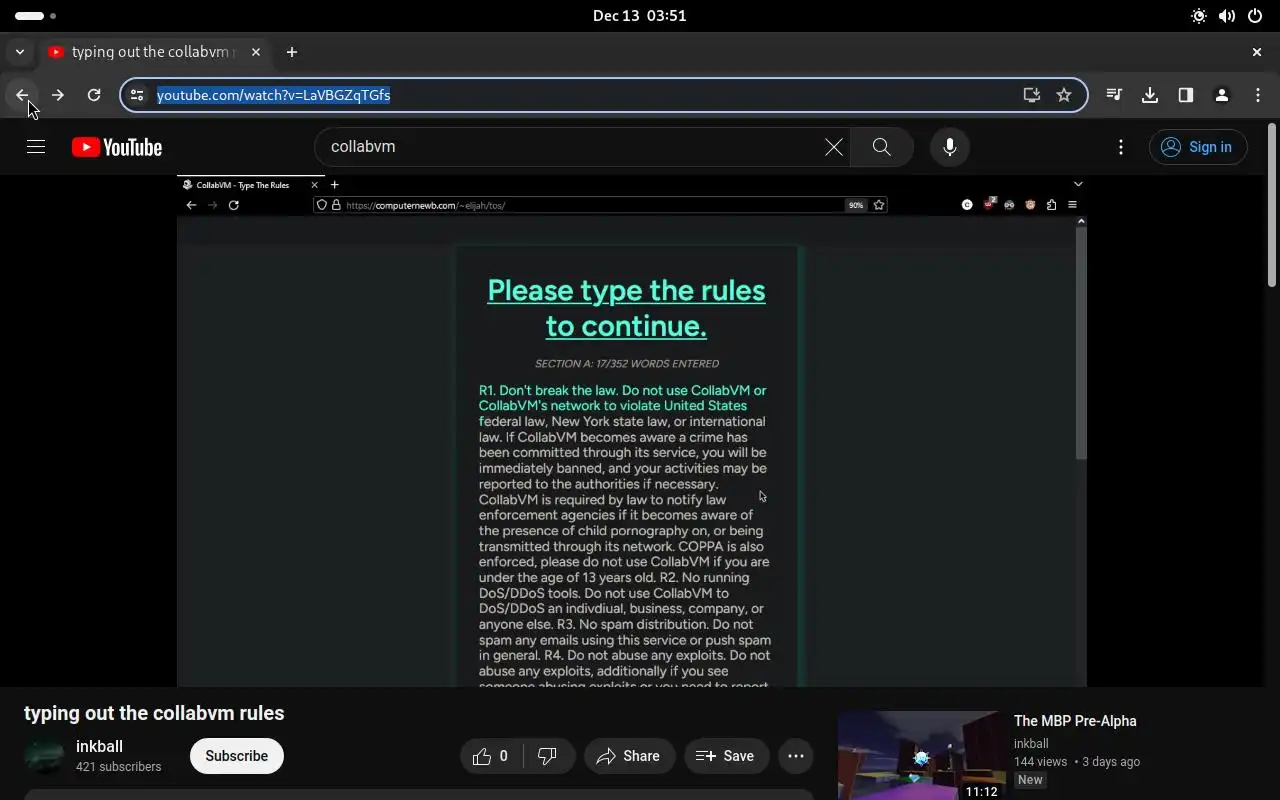Open system power menu icon
The height and width of the screenshot is (800, 1280).
pyautogui.click(x=1255, y=16)
